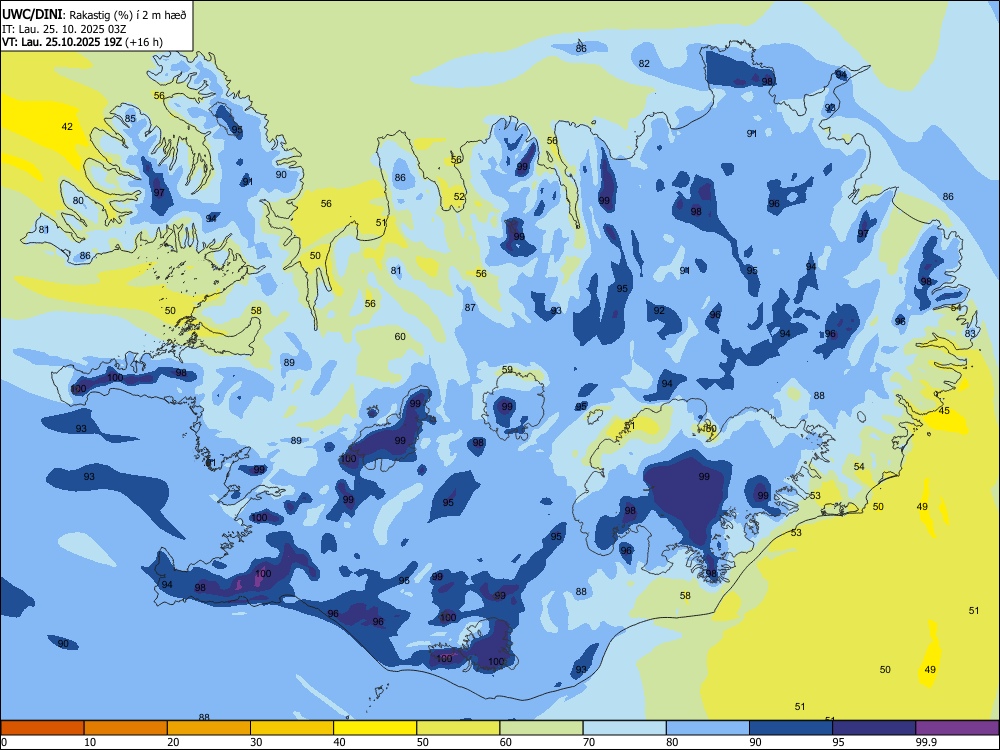
Task: Select the dark navy 95–99.9 legend swatch
Action: tap(874, 728)
